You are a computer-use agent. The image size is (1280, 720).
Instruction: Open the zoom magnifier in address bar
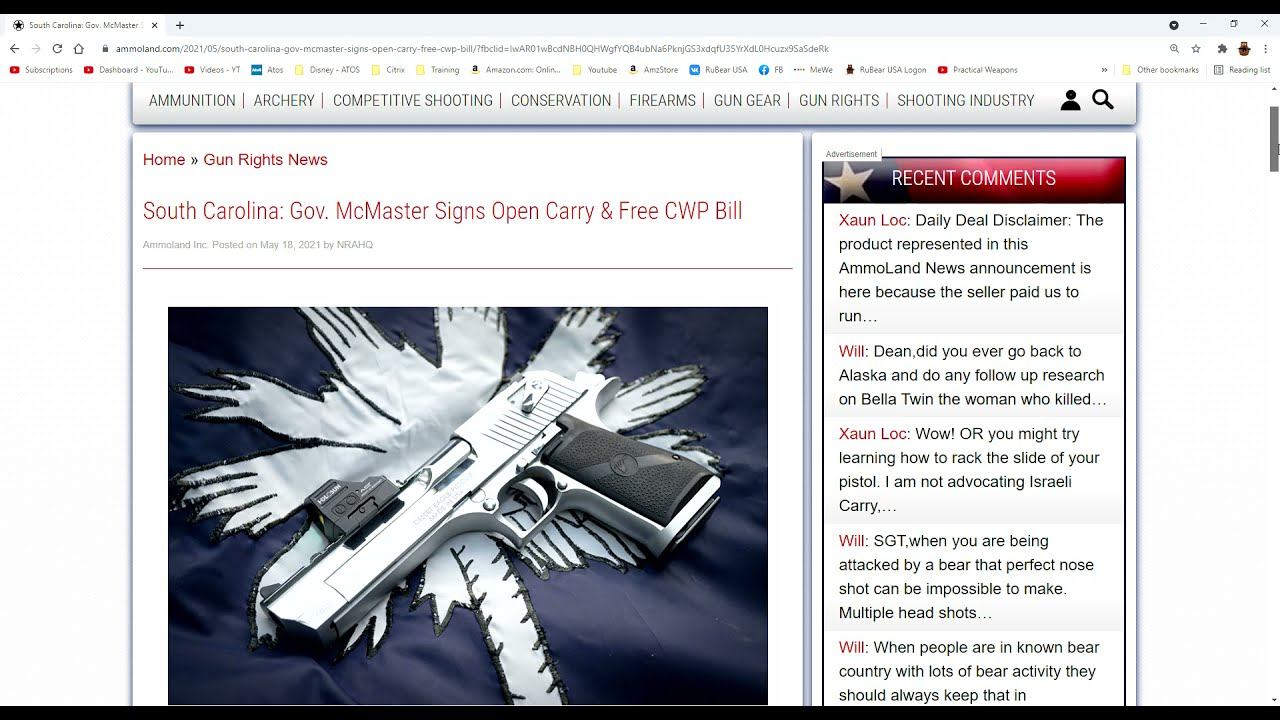pyautogui.click(x=1174, y=48)
